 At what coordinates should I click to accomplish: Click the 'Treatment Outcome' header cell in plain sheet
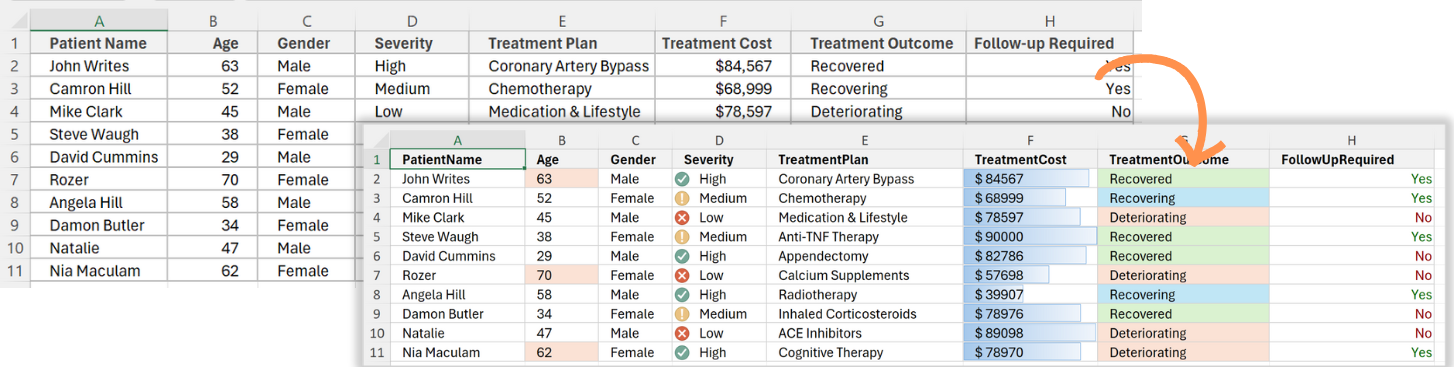[x=878, y=43]
